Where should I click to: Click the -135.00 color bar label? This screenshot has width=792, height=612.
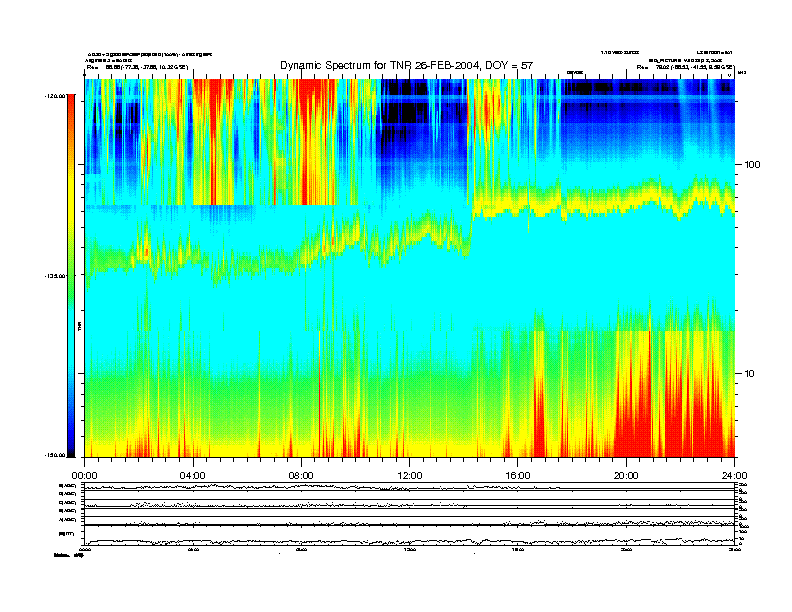click(x=56, y=276)
